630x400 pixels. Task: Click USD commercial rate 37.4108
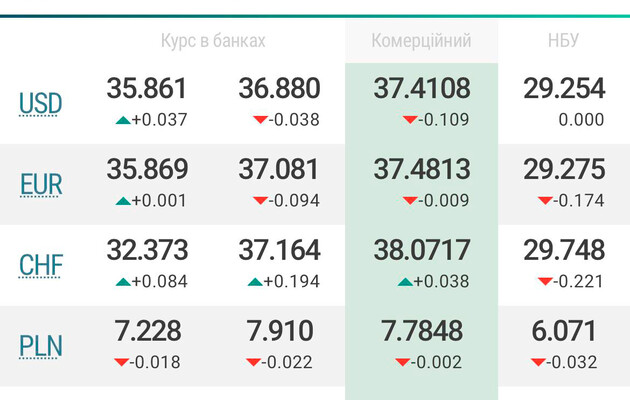421,88
